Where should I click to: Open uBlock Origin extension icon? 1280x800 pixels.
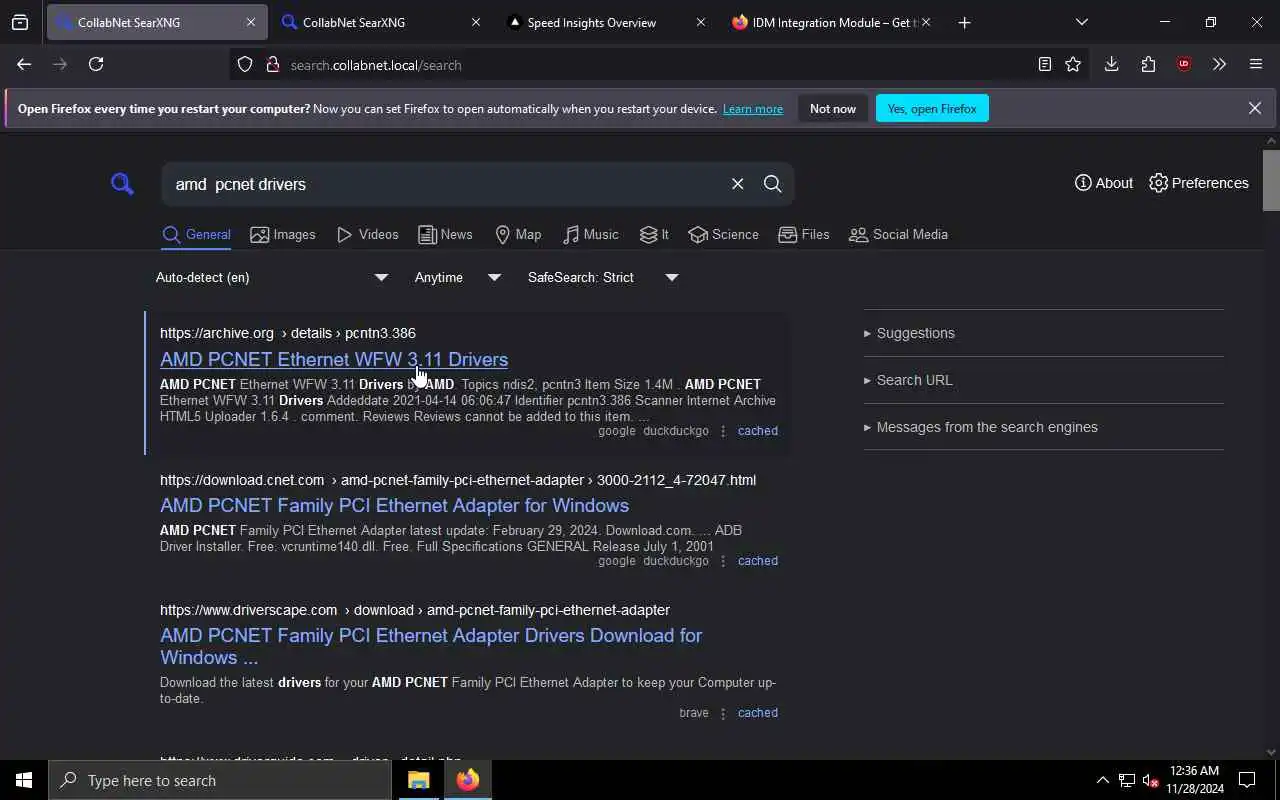(1184, 64)
